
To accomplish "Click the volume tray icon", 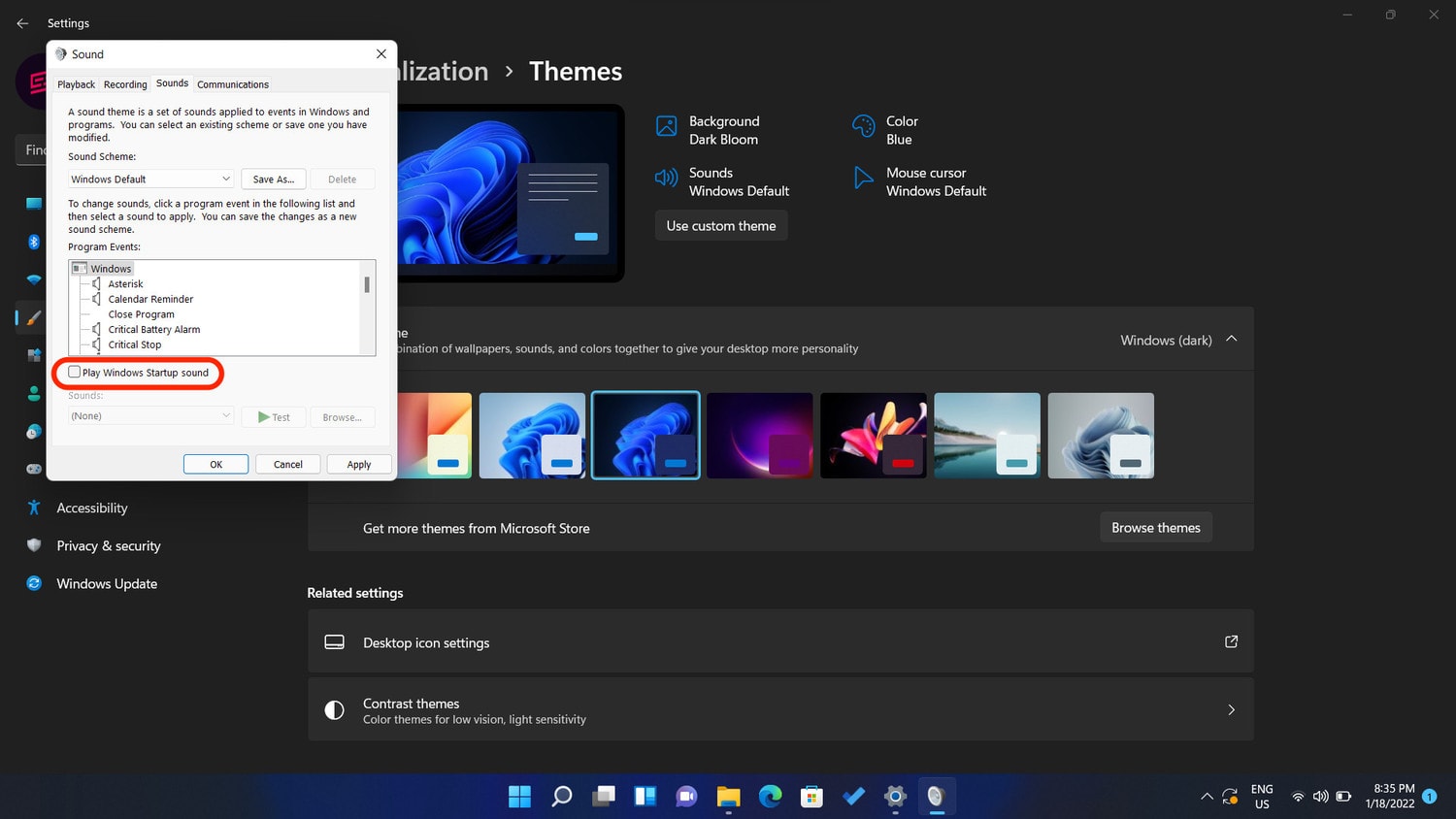I will (1321, 797).
